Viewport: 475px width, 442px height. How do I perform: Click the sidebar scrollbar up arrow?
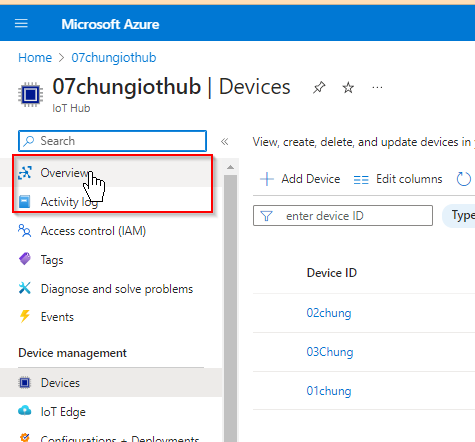[x=230, y=167]
